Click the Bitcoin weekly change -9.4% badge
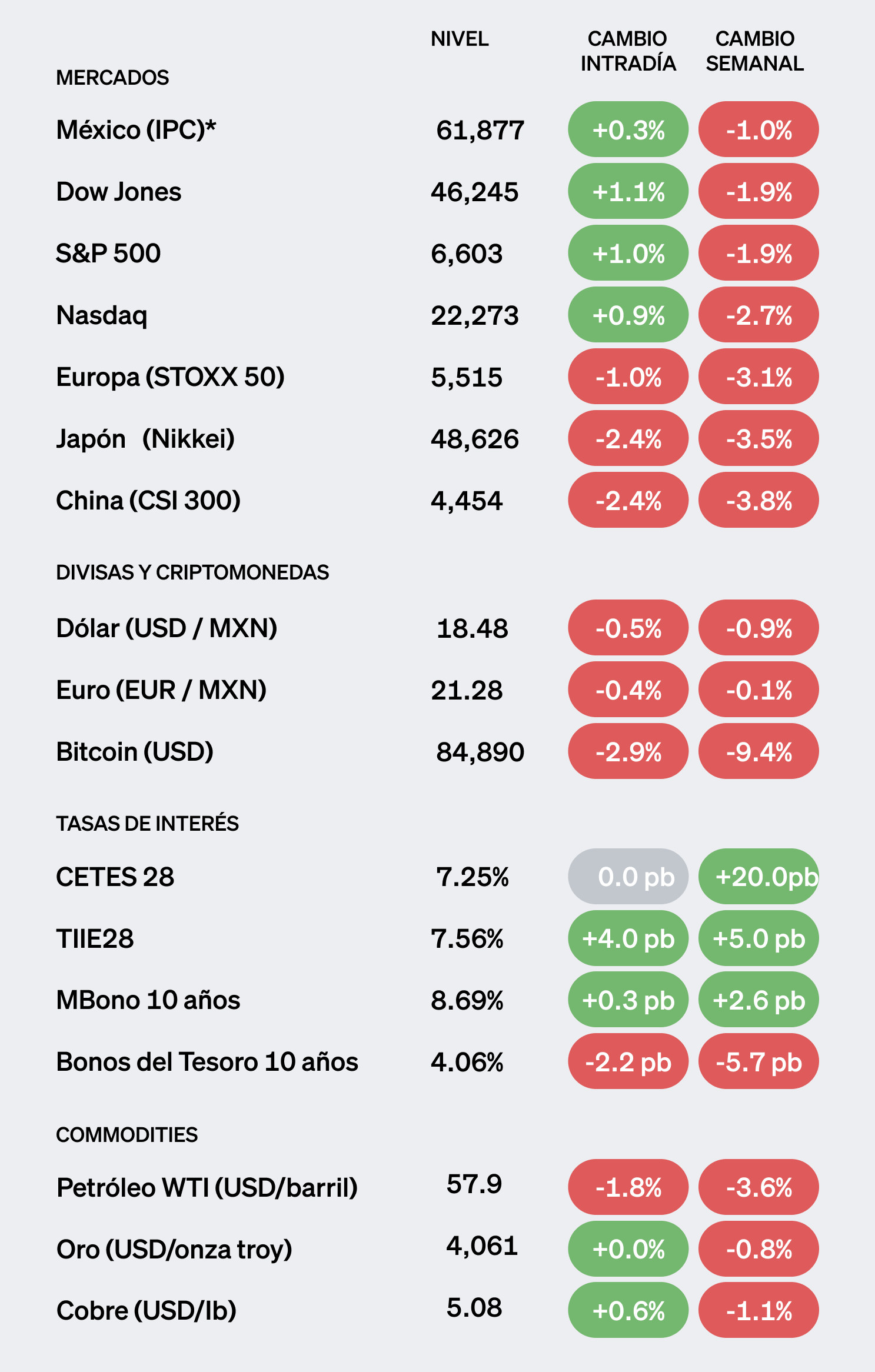The width and height of the screenshot is (875, 1372). point(758,752)
